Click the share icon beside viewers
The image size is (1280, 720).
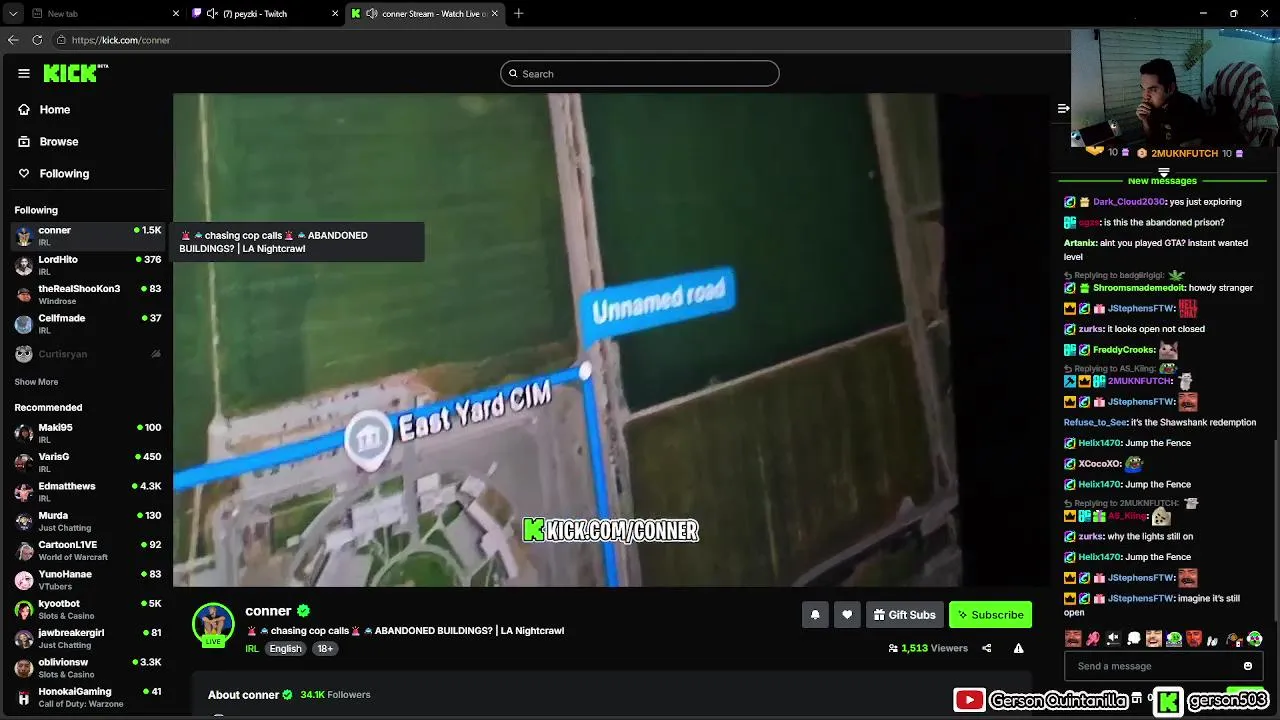(986, 648)
